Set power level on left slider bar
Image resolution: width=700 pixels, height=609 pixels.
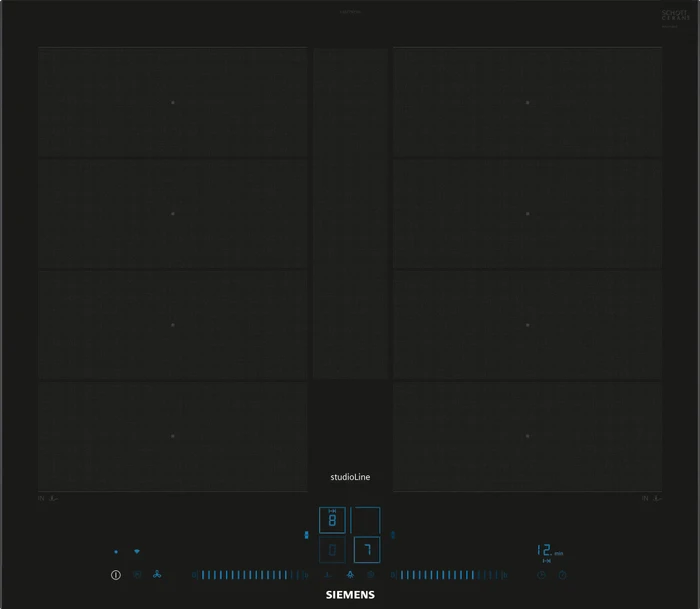(250, 575)
